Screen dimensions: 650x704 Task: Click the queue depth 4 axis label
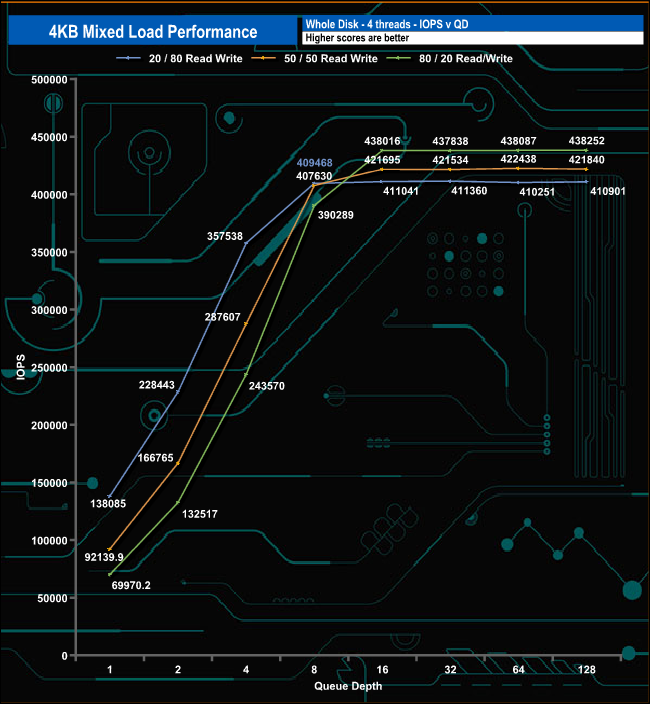[246, 670]
